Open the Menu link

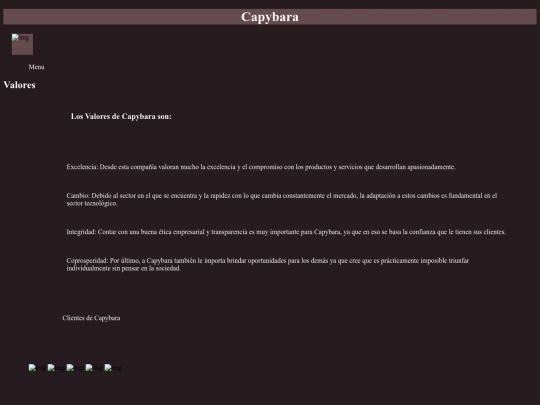(36, 67)
